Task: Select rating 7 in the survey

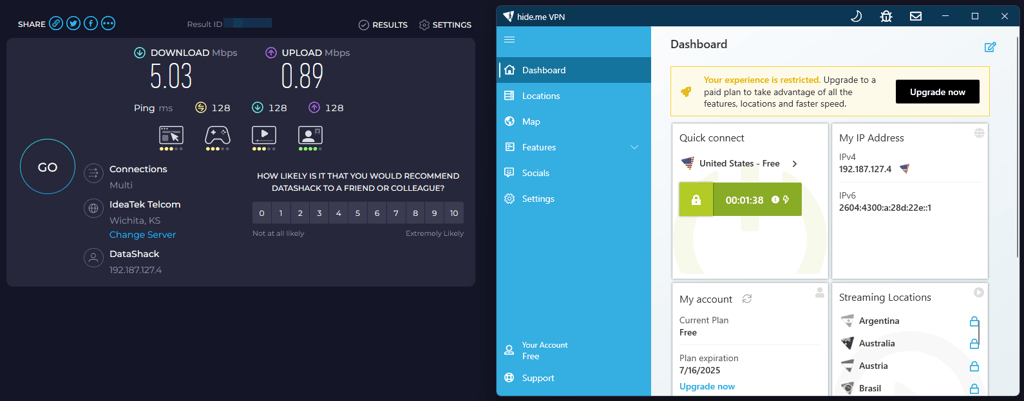Action: [396, 213]
